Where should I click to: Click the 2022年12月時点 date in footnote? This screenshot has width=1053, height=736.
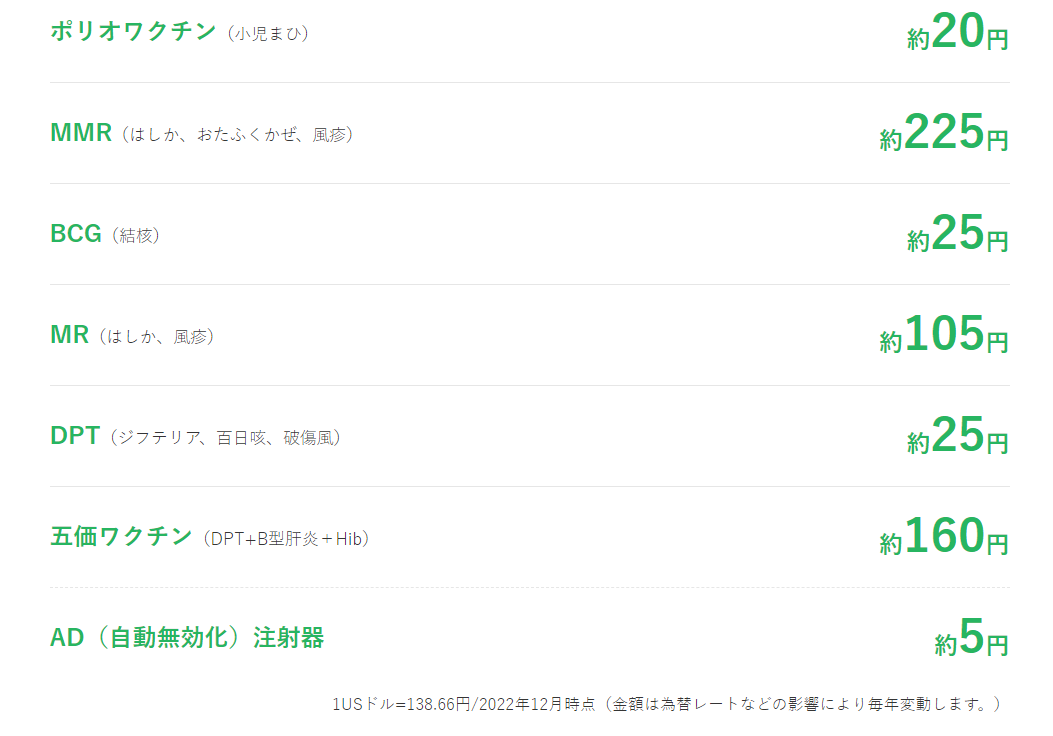537,704
